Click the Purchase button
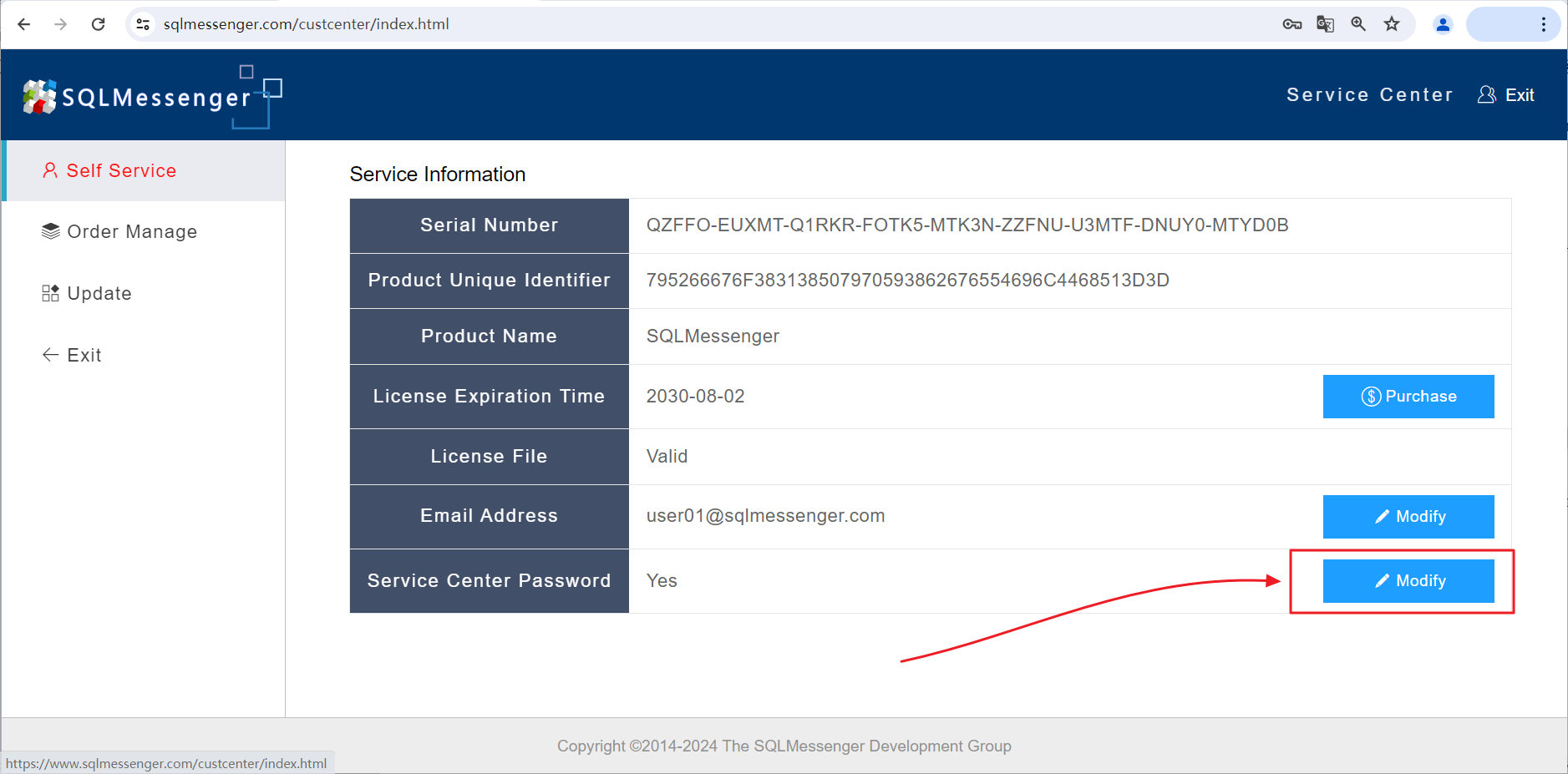Viewport: 1568px width, 774px height. (1408, 397)
